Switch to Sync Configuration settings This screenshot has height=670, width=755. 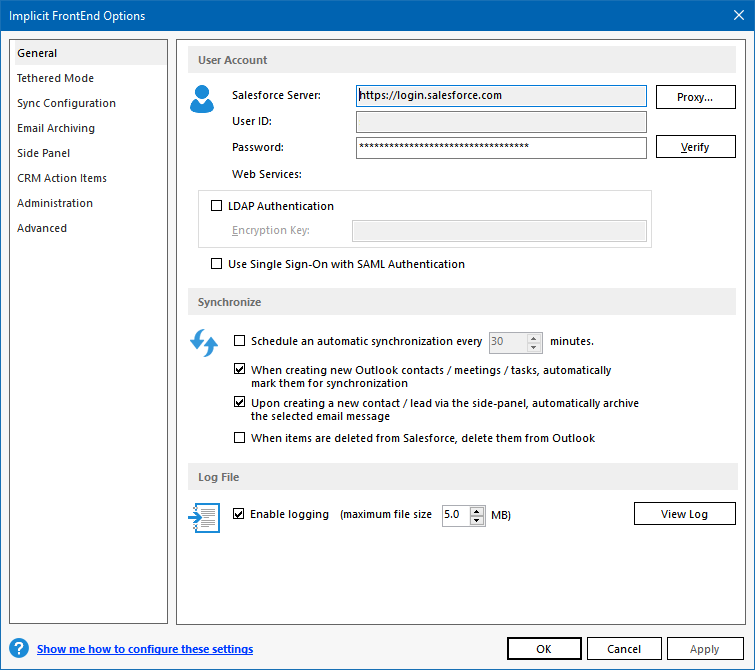[x=66, y=103]
